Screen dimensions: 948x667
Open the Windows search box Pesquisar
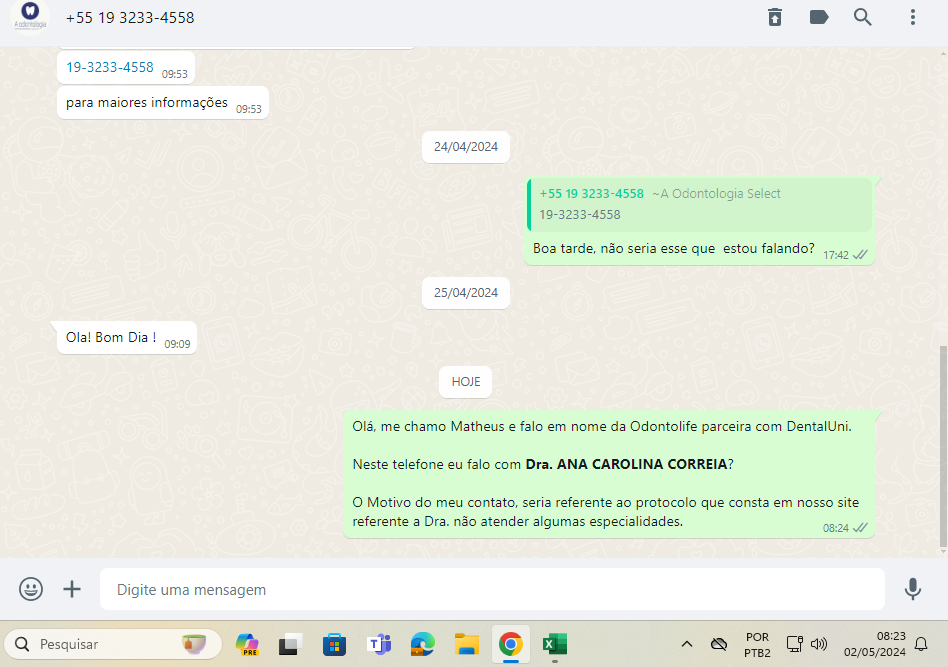[x=113, y=644]
